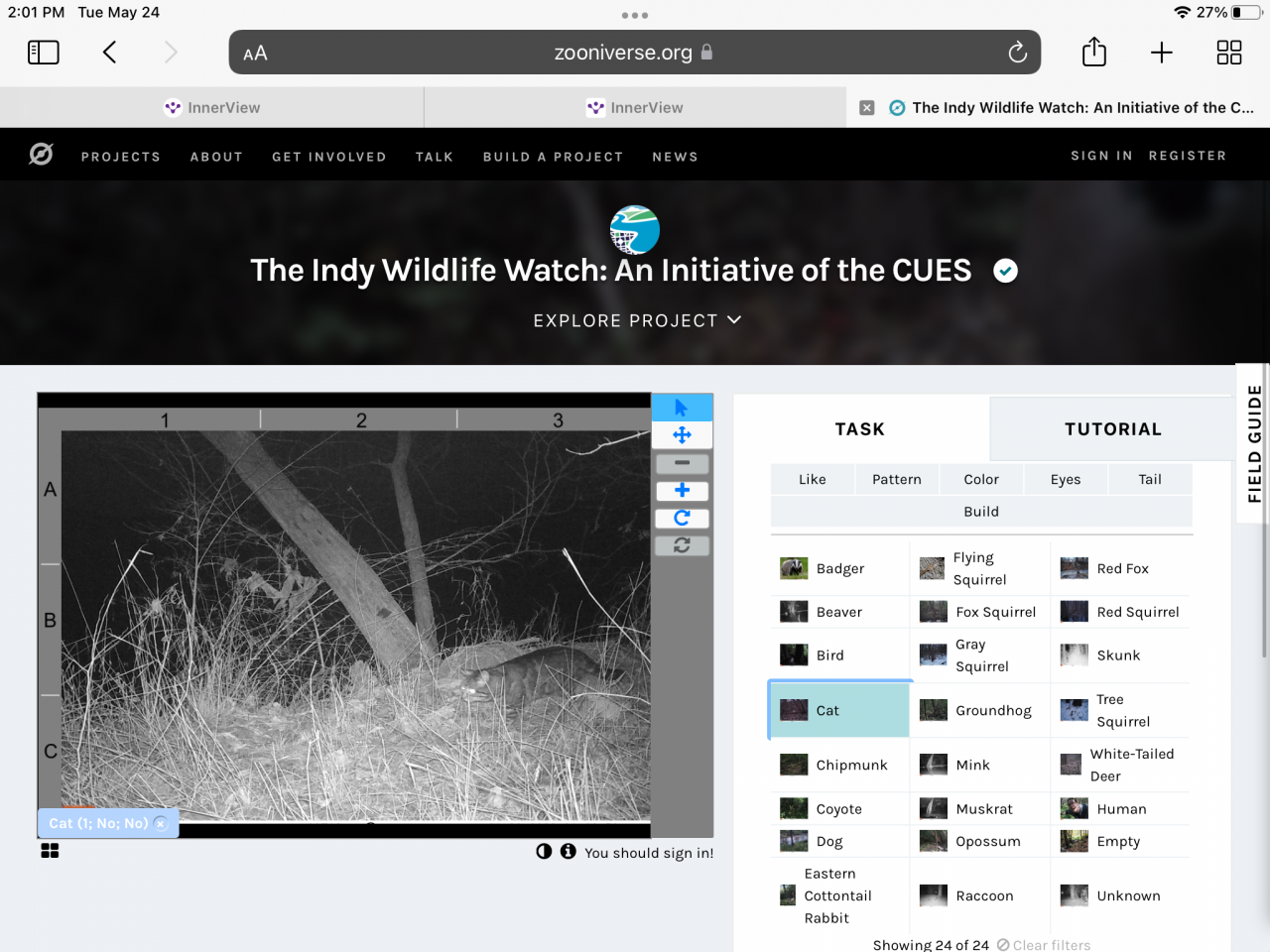
Task: Add a new Safari tab
Action: [1161, 53]
